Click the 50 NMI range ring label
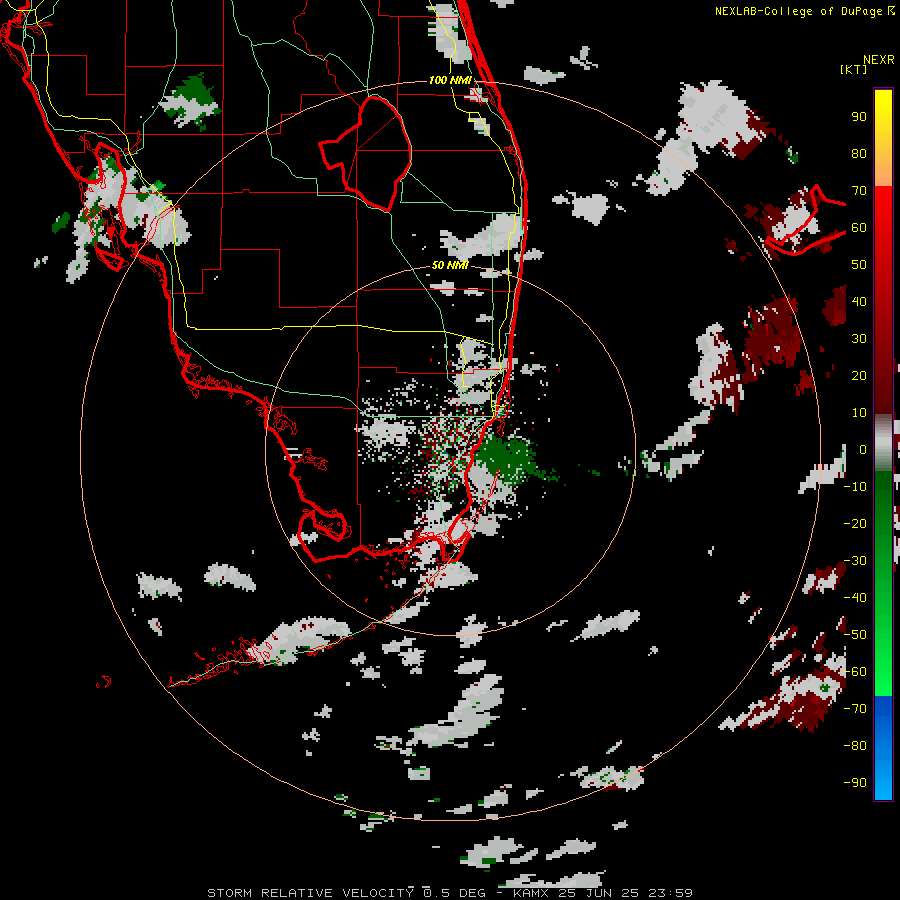Screen dimensions: 900x900 [450, 265]
